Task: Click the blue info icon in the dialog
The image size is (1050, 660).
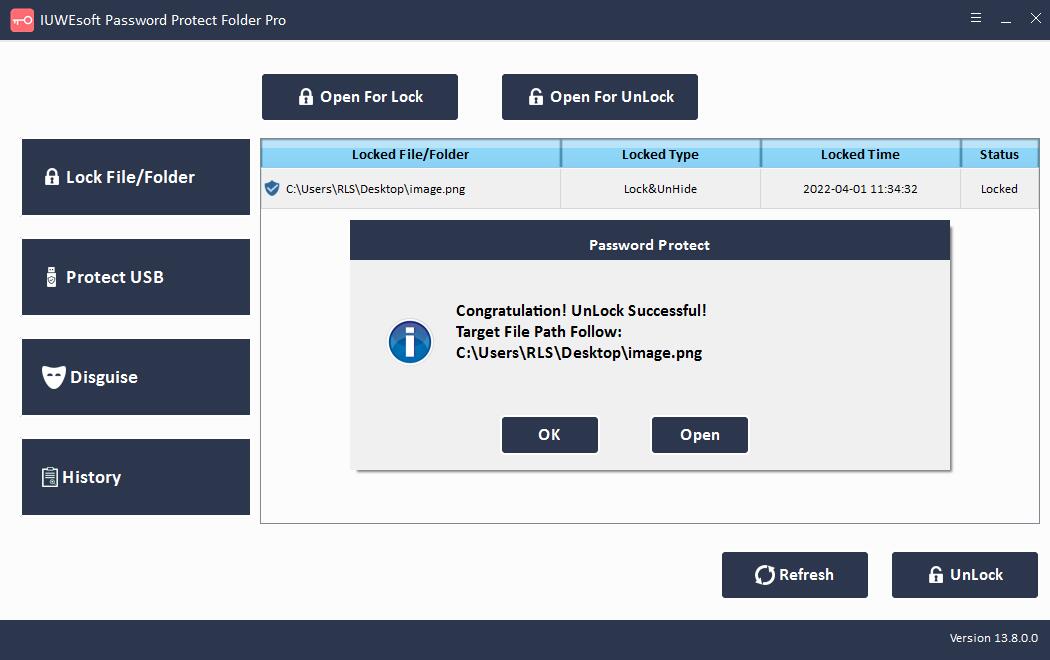Action: click(x=410, y=342)
